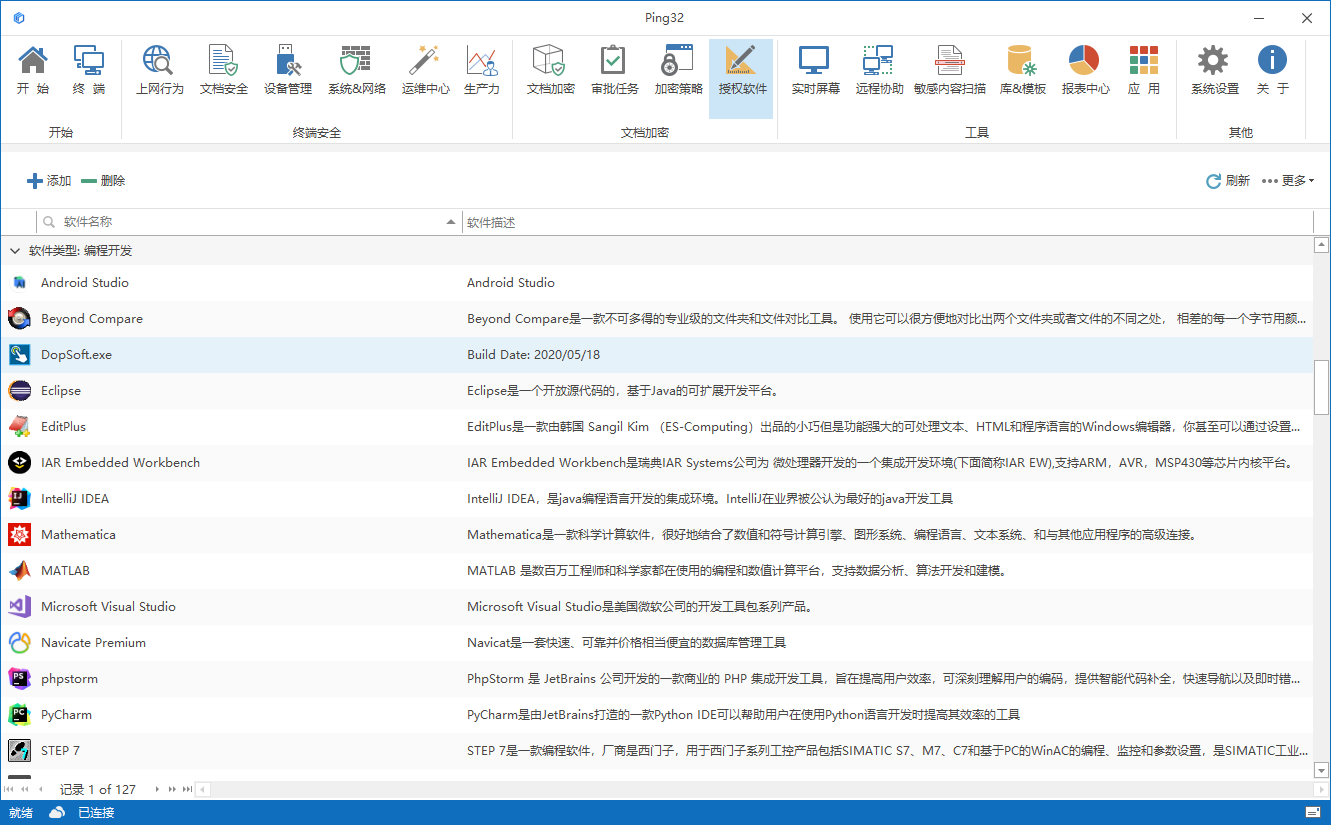Click the vertical scrollbar up arrow
This screenshot has width=1331, height=825.
pos(1322,245)
